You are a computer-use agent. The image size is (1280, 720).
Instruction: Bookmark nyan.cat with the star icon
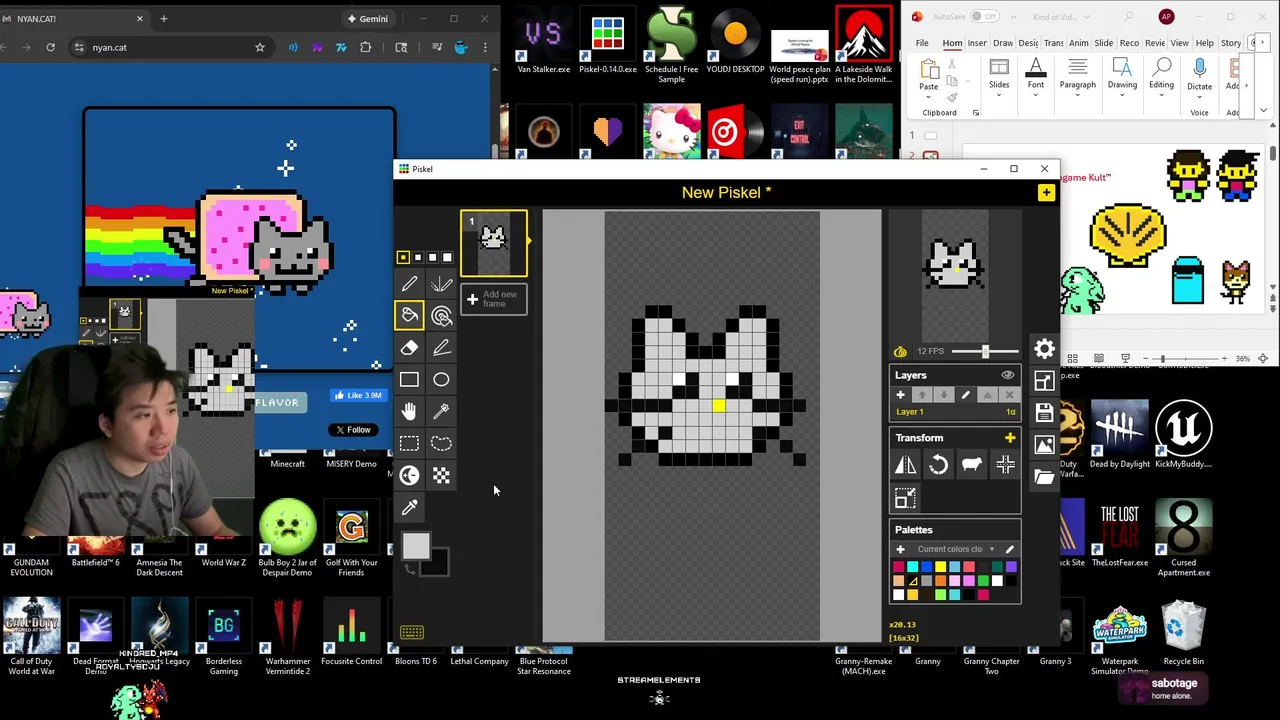(x=260, y=47)
